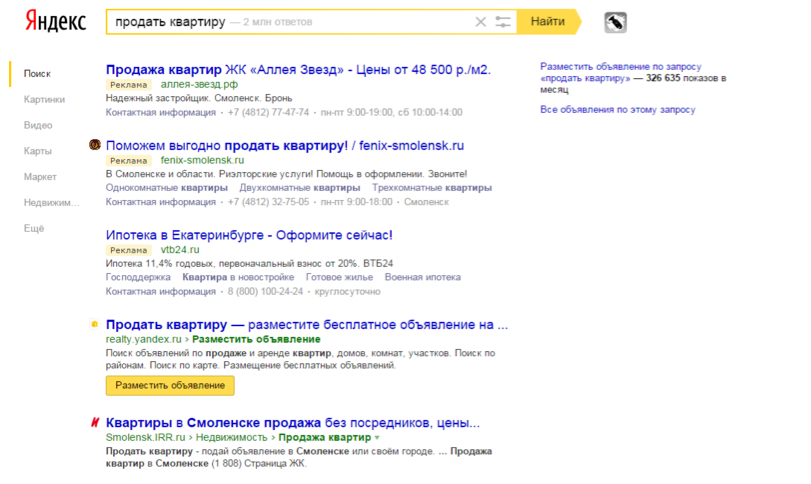Open Ипотека в Екатеринбурге result

coord(249,235)
